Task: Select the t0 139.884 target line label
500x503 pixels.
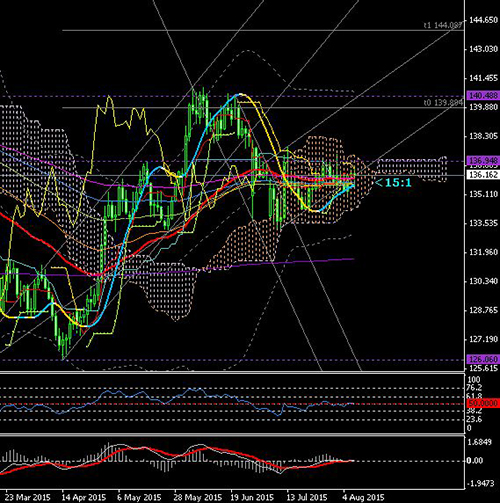Action: (x=443, y=103)
